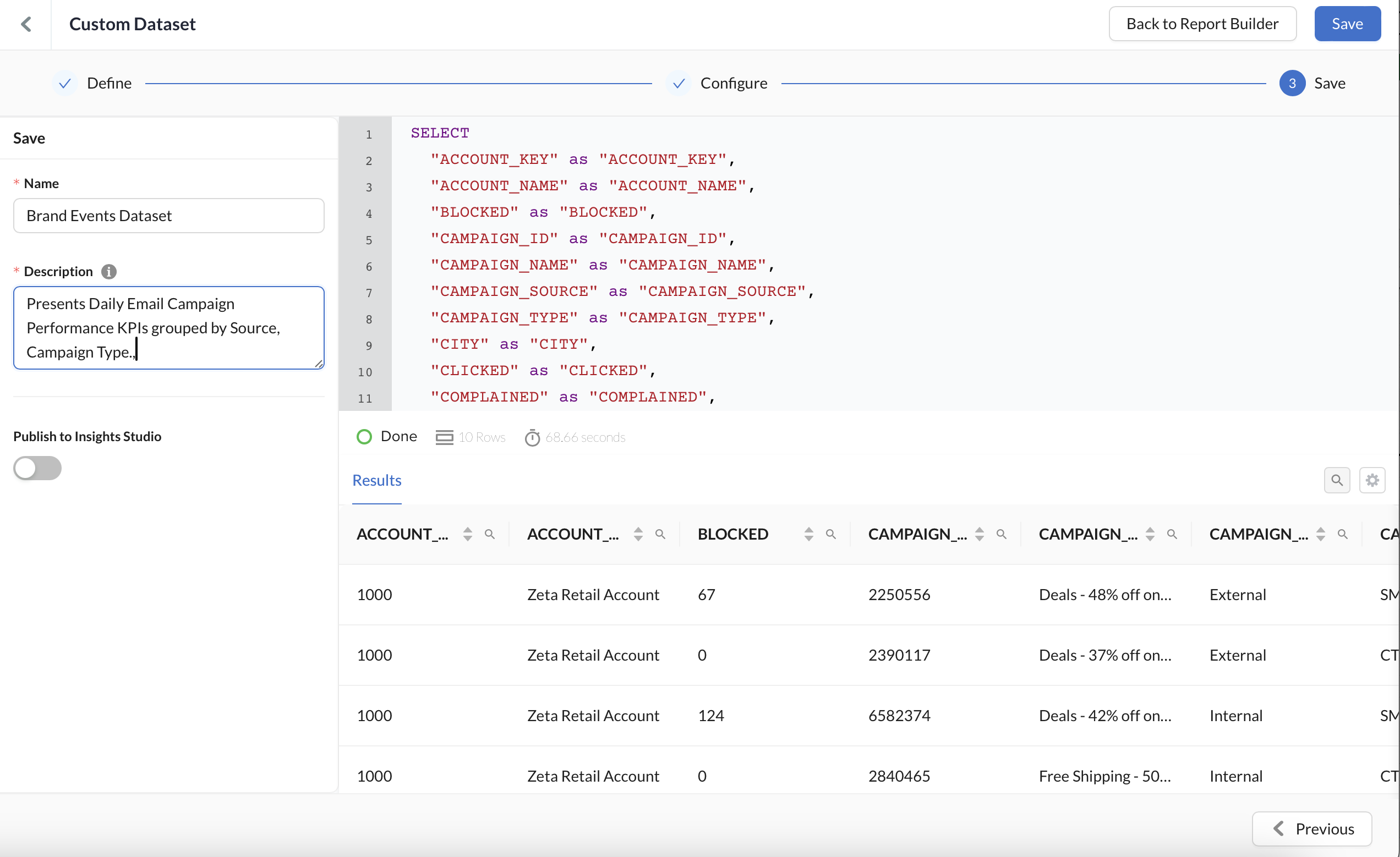Click the second ACCOUNT_ column search icon
1400x857 pixels.
pyautogui.click(x=660, y=534)
